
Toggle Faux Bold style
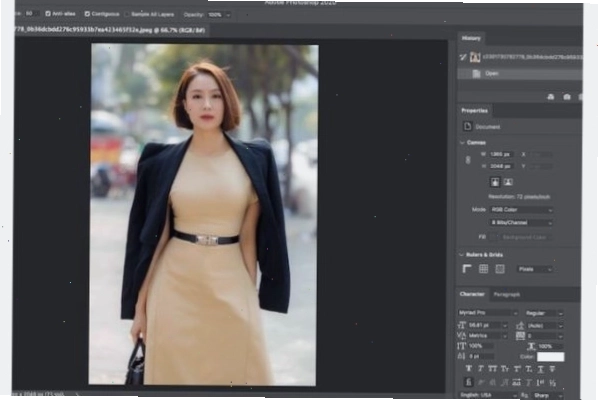click(x=469, y=369)
